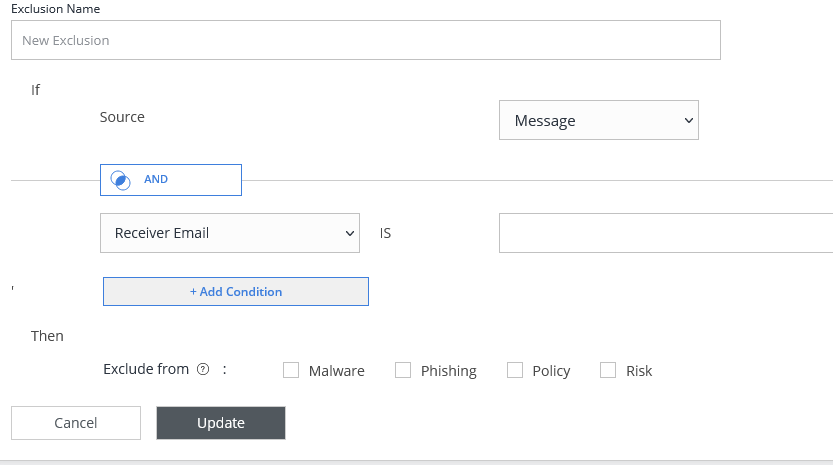Screen dimensions: 833x465
Task: Click the Malware label text
Action: tap(336, 371)
